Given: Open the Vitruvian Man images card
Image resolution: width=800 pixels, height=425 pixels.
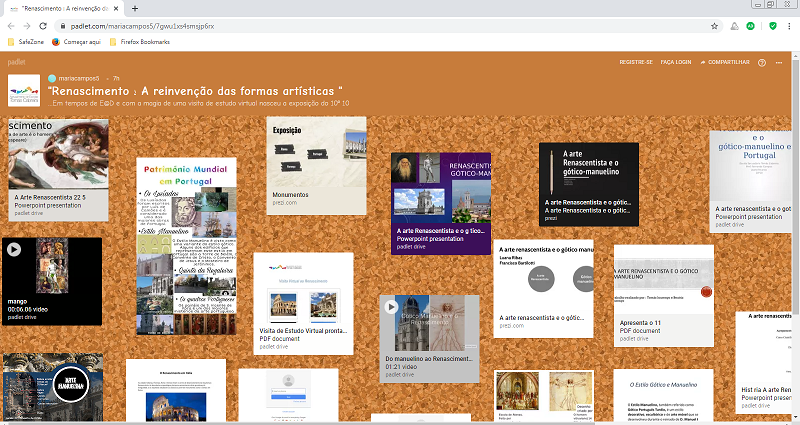Looking at the screenshot, I should pos(543,396).
